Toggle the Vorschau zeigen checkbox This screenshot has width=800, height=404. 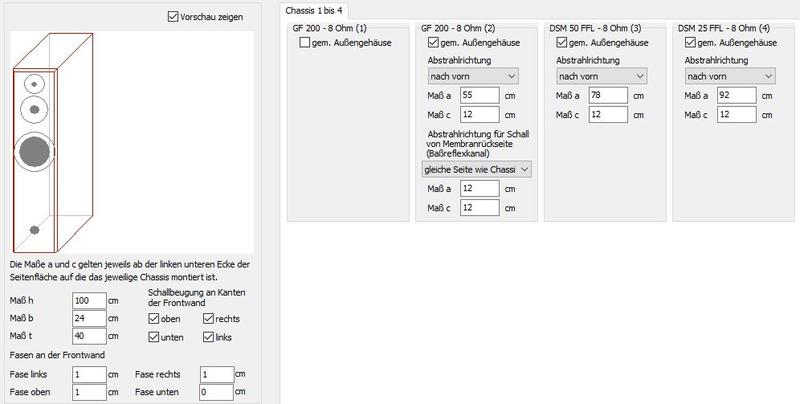pos(175,16)
